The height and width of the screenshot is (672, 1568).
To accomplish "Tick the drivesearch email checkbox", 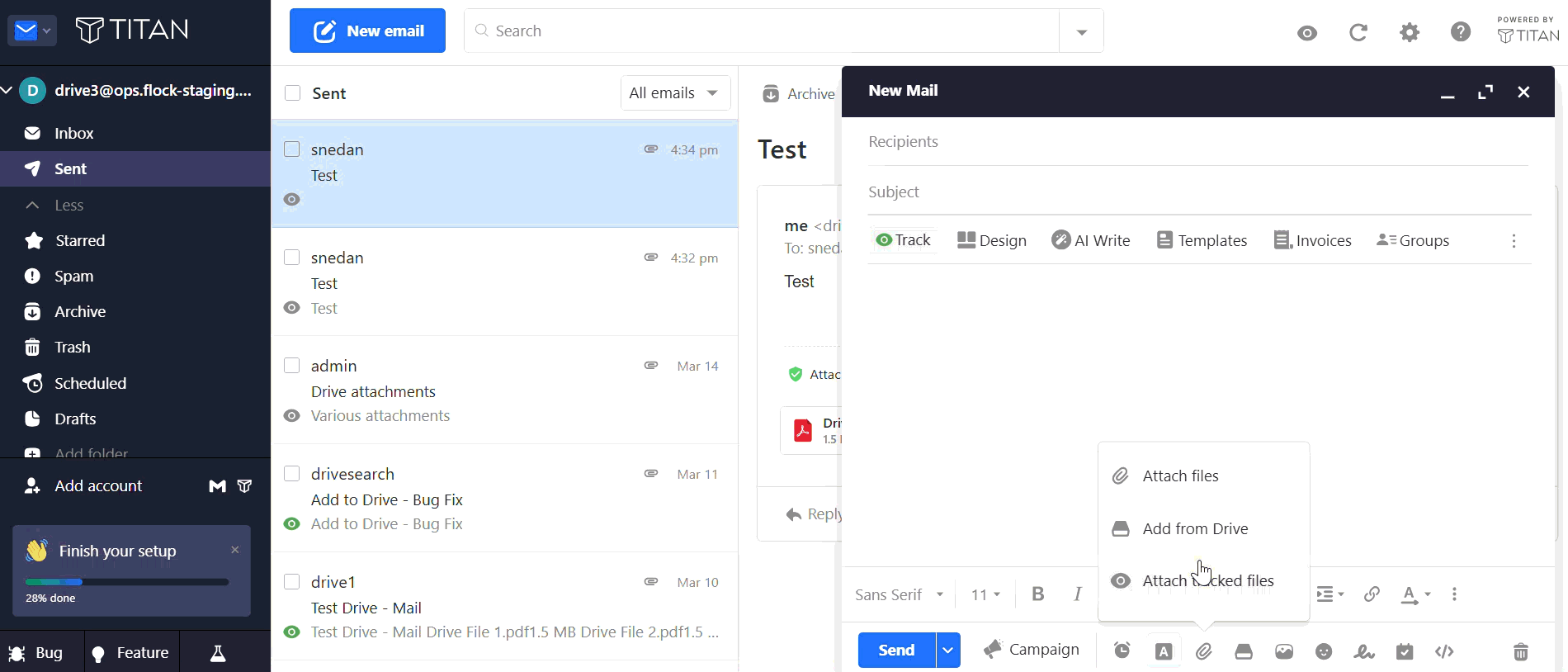I will (x=292, y=473).
